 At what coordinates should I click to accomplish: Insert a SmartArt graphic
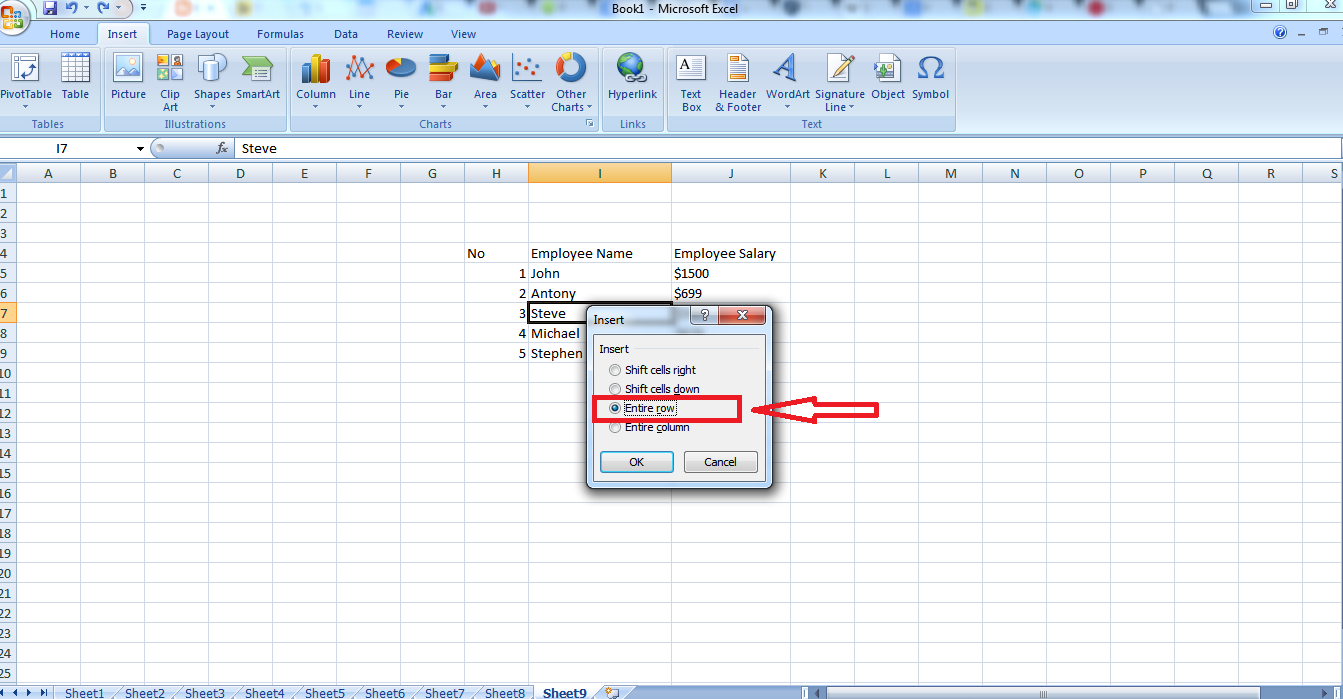coord(258,80)
